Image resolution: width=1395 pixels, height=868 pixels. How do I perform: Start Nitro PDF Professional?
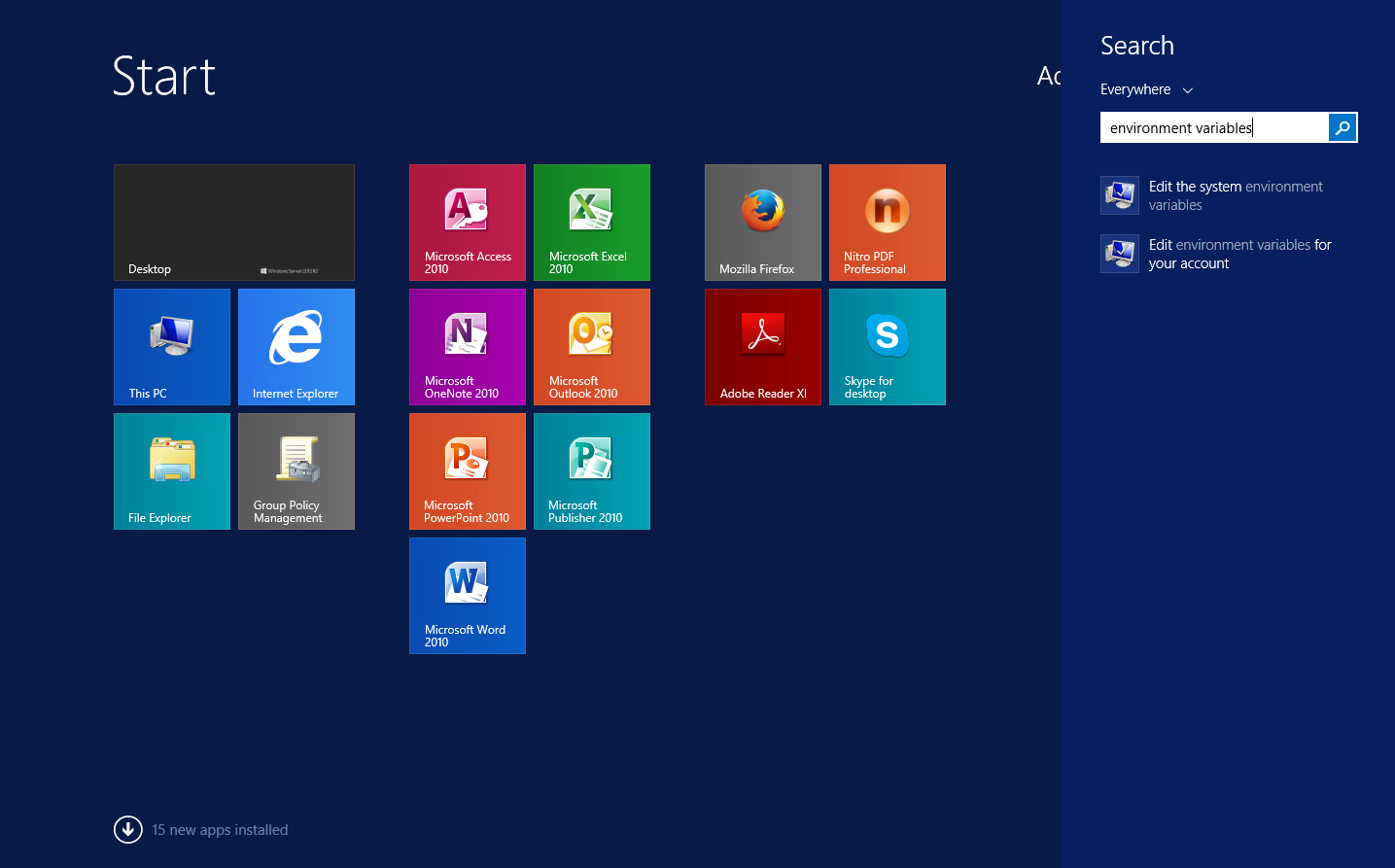point(888,223)
